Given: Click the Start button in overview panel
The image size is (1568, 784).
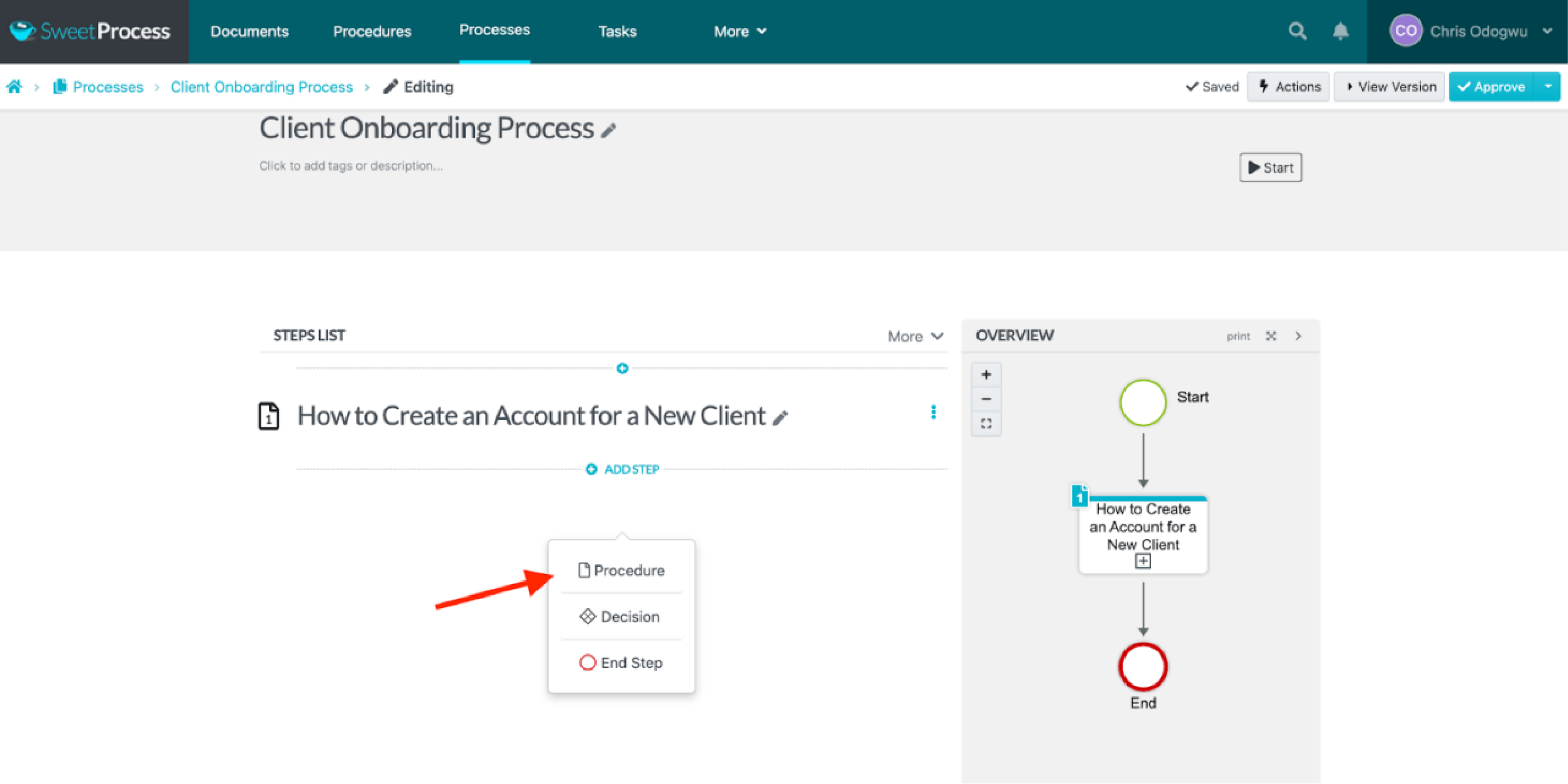Looking at the screenshot, I should click(x=1143, y=398).
